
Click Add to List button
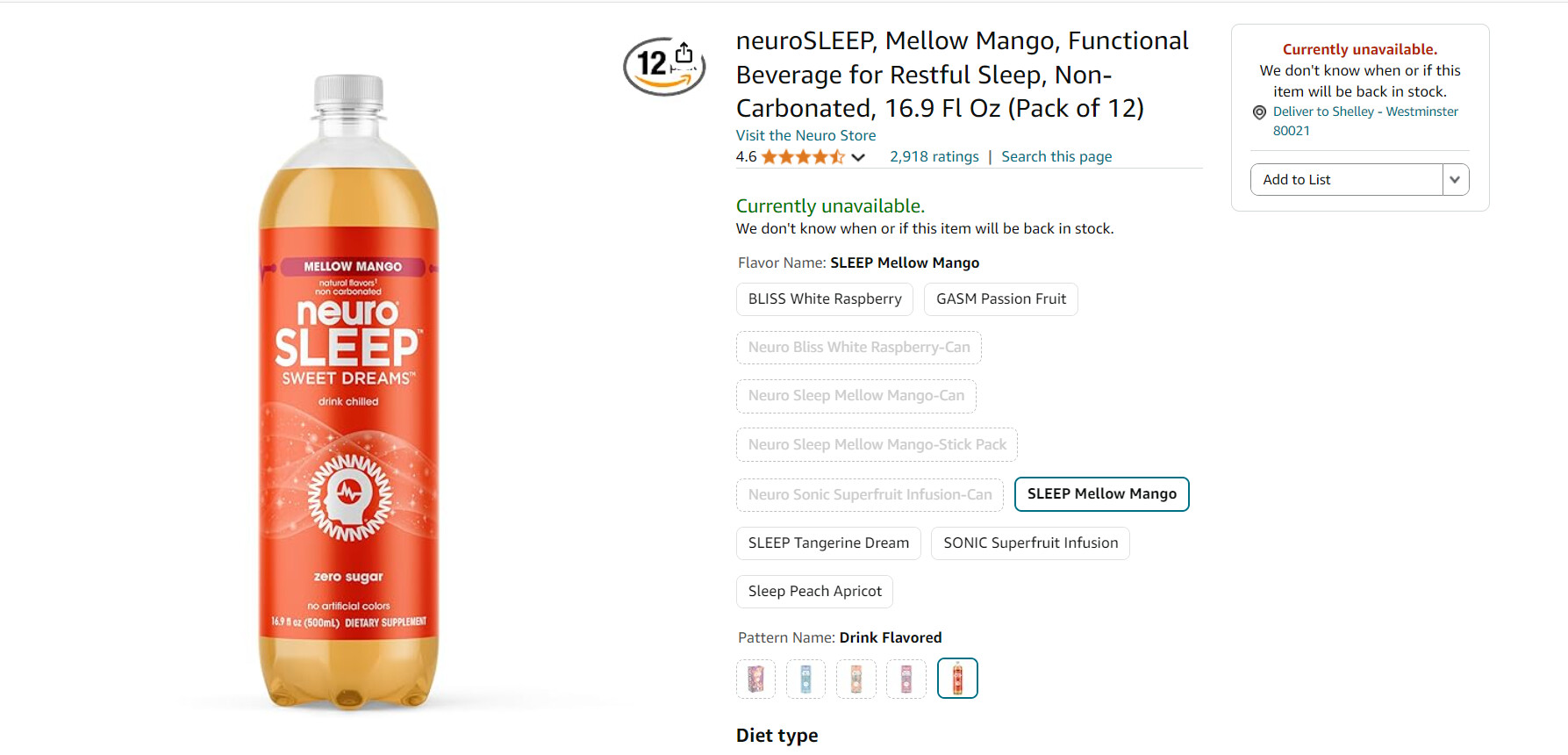click(1347, 180)
